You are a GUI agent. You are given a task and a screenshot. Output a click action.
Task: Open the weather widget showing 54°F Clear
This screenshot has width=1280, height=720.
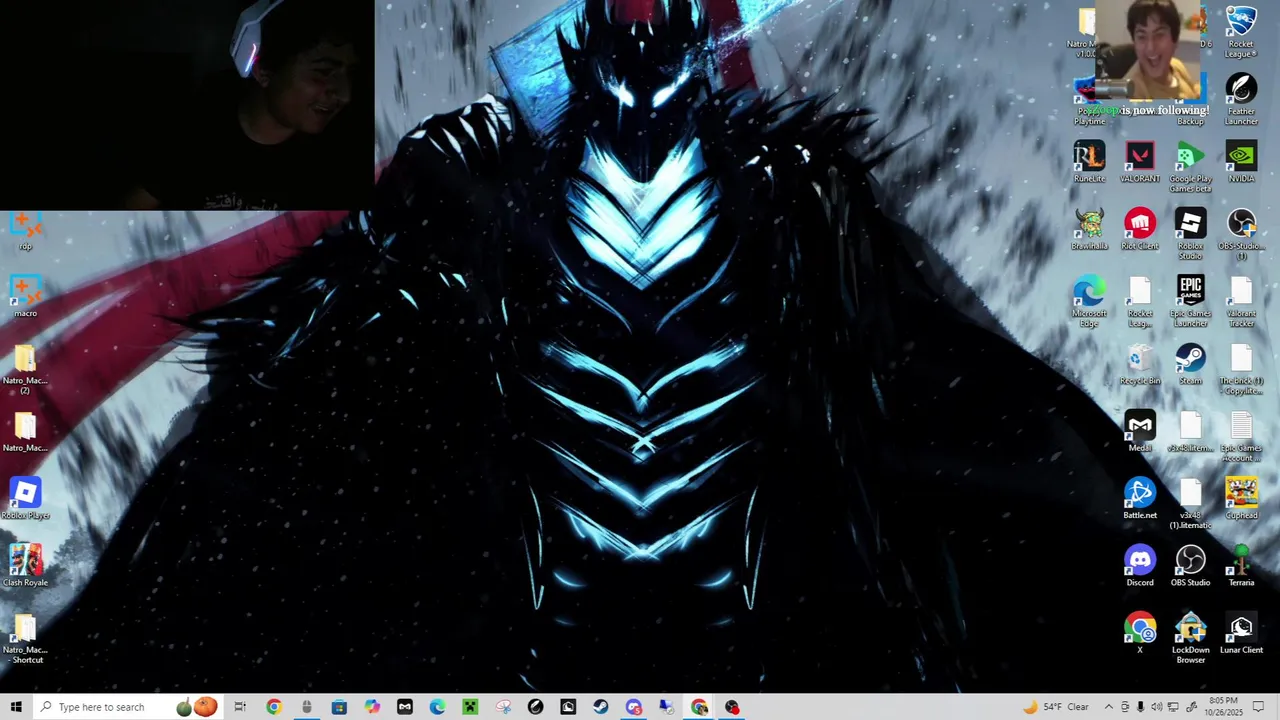pyautogui.click(x=1056, y=707)
